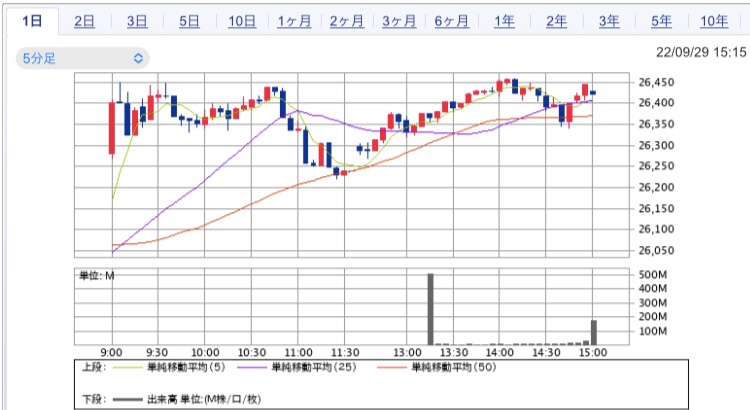Show the 10年 chart range
This screenshot has width=750, height=410.
pos(714,21)
